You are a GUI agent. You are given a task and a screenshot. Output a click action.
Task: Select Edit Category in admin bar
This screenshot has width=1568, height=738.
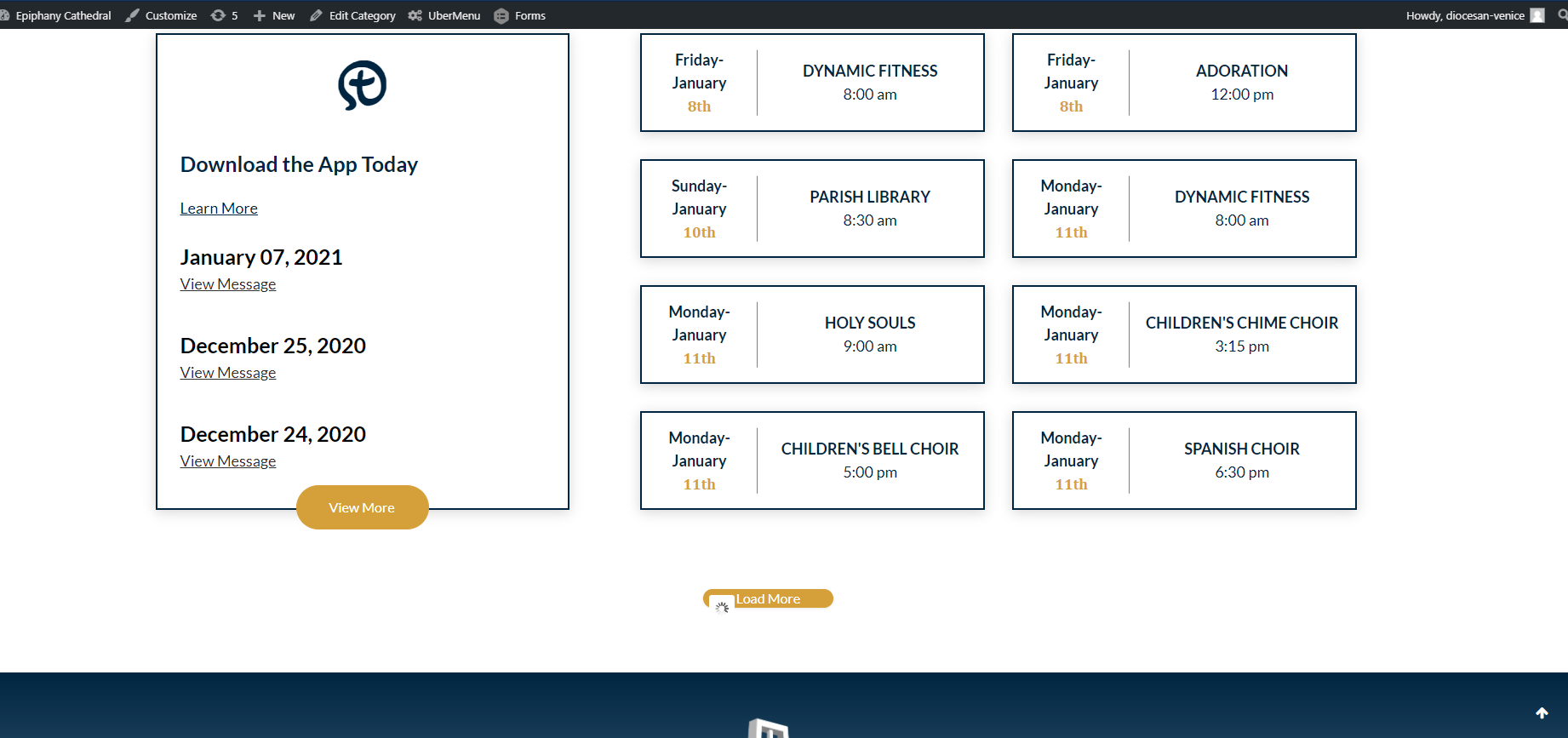click(352, 15)
